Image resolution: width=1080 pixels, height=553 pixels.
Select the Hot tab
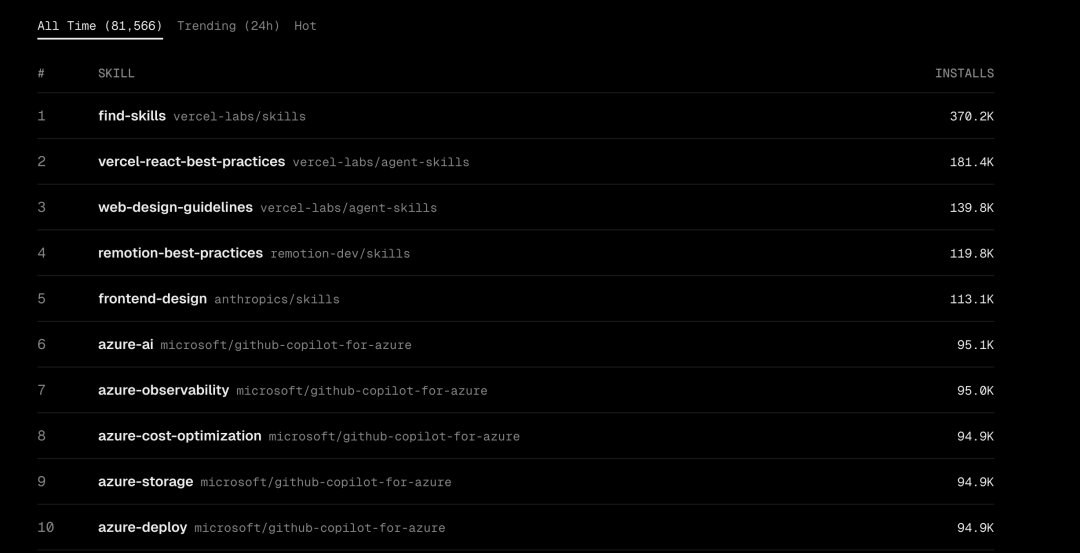[x=305, y=26]
